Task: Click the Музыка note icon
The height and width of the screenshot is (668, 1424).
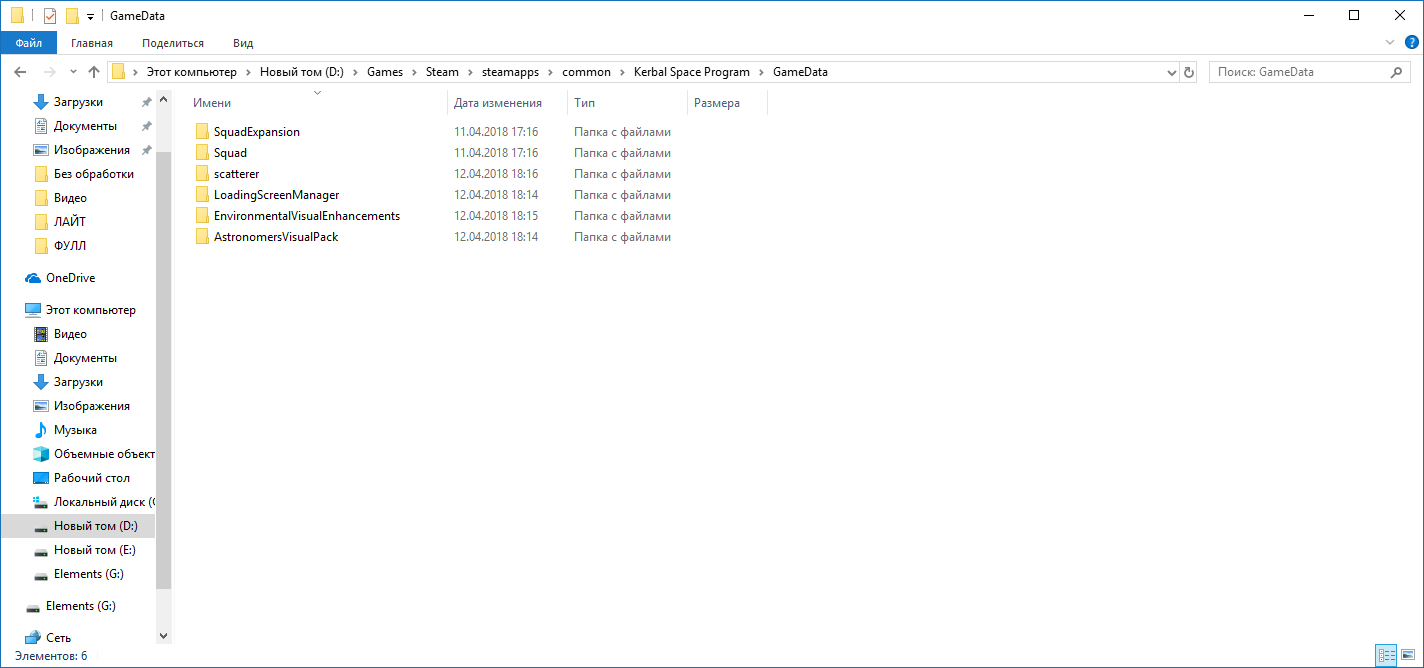Action: [41, 430]
